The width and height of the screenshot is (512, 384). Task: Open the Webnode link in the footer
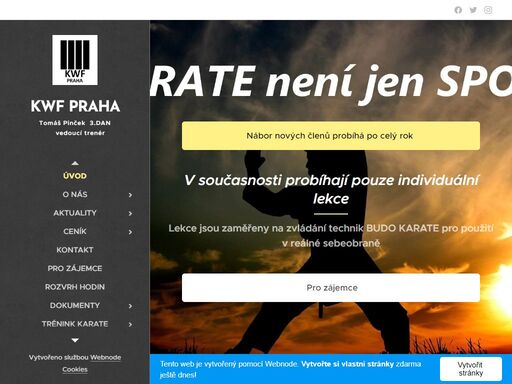pos(105,357)
